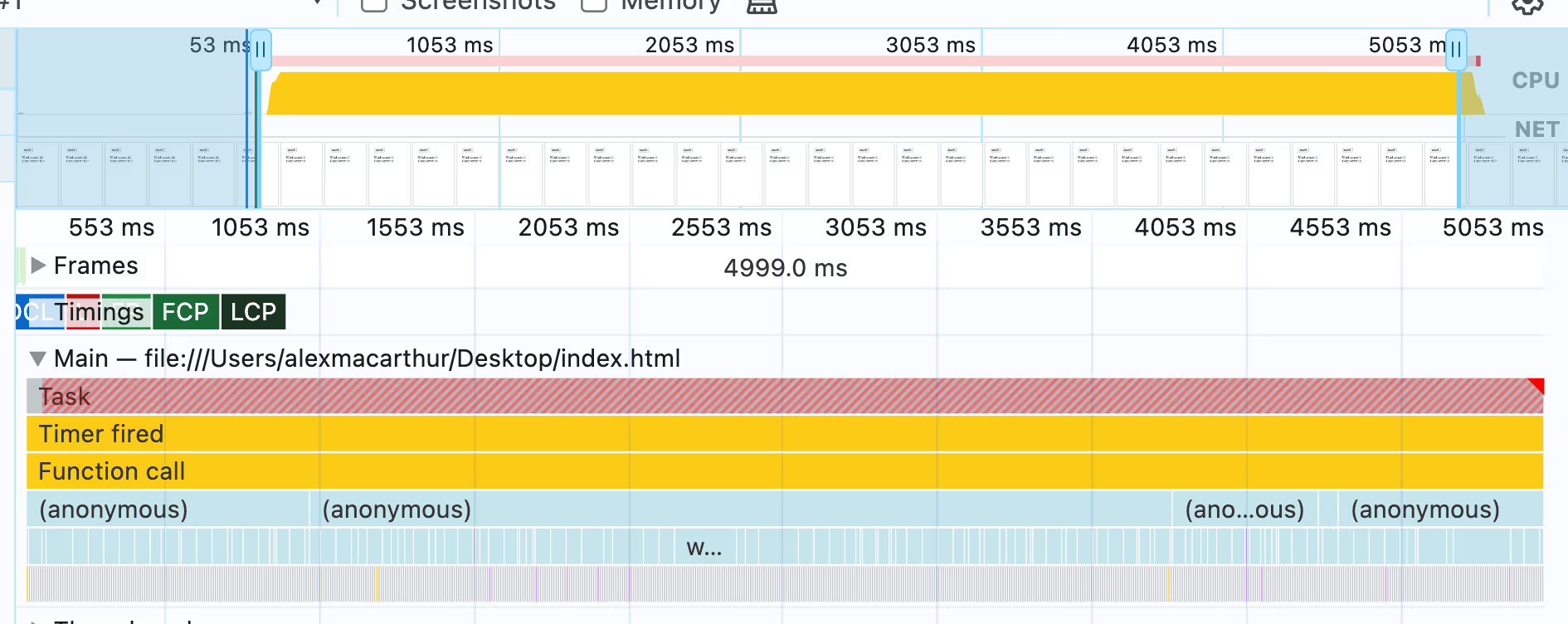
Task: Click the 1553 ms ruler mark
Action: (415, 227)
